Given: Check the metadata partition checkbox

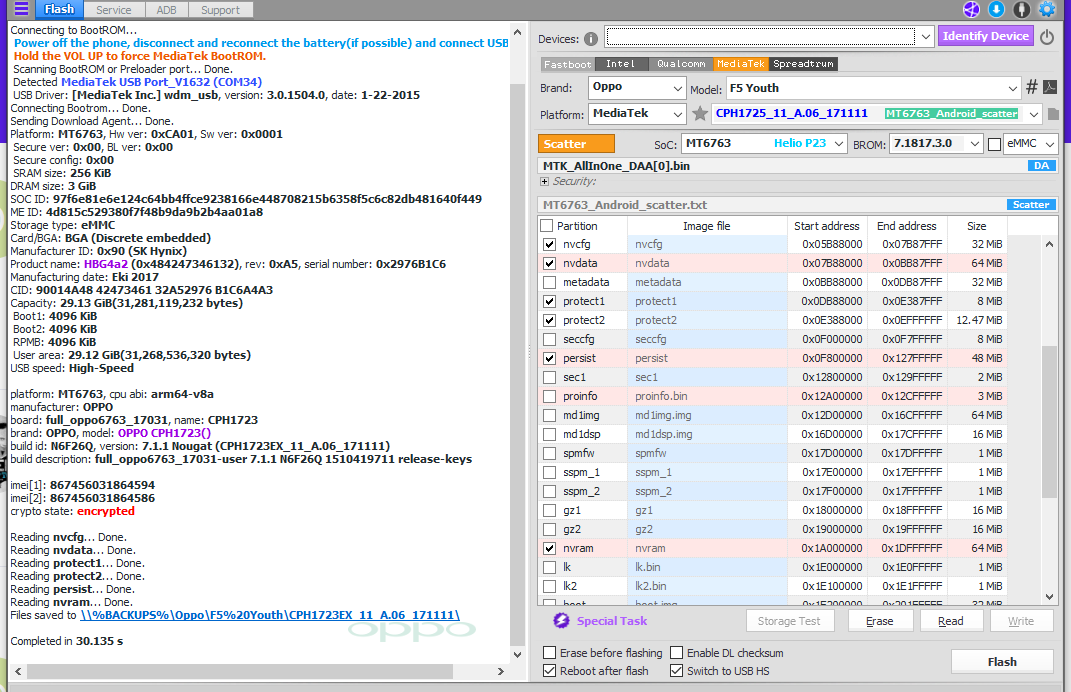Looking at the screenshot, I should [549, 282].
